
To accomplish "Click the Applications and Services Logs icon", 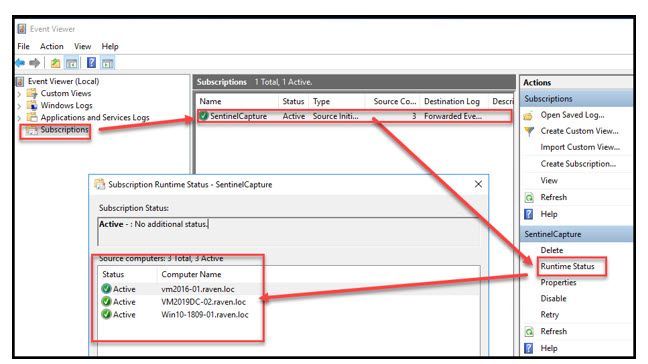I will pos(32,117).
